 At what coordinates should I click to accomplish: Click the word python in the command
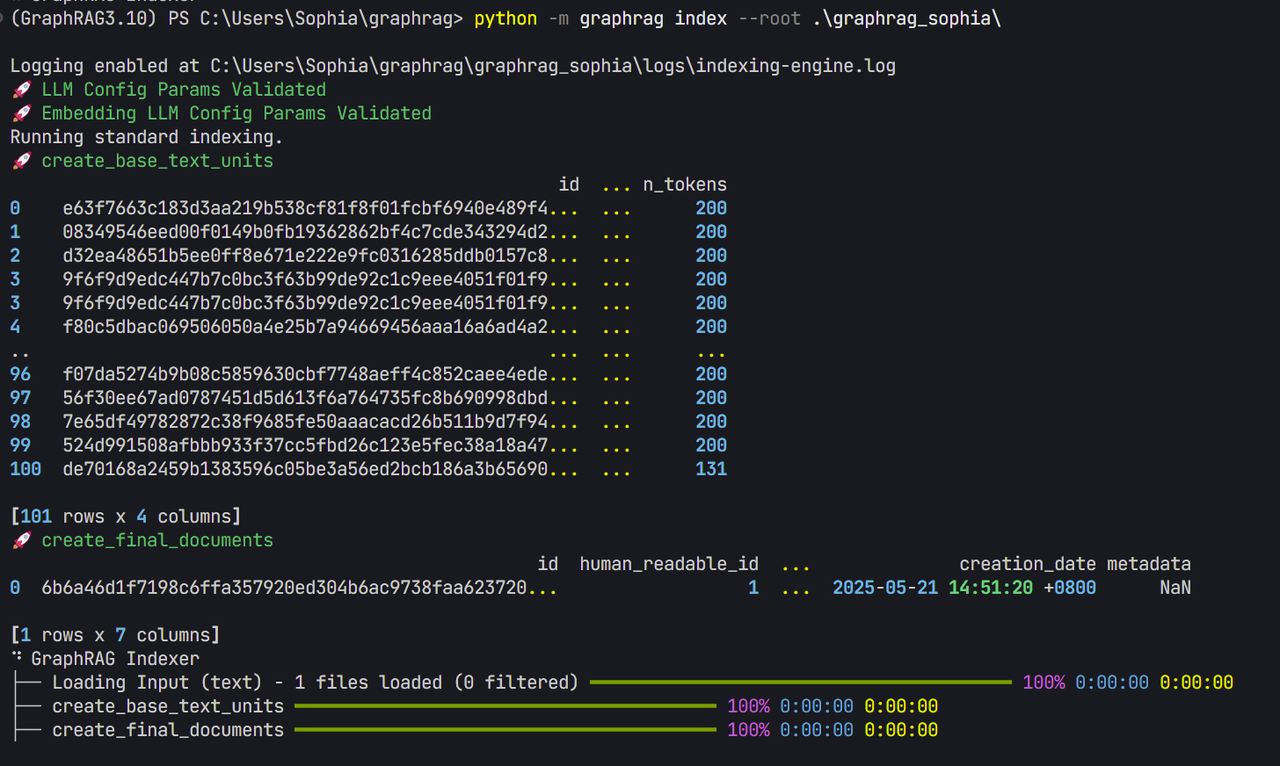click(x=506, y=19)
